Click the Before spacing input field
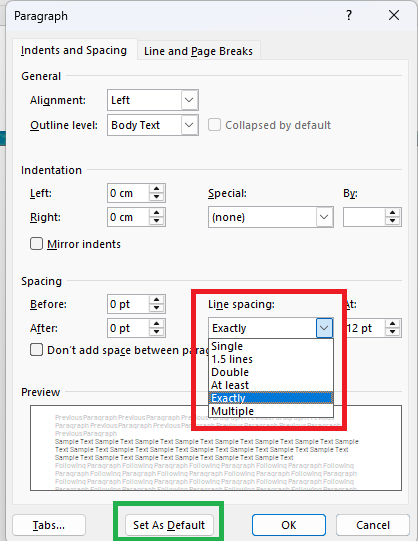The width and height of the screenshot is (418, 541). pos(128,304)
